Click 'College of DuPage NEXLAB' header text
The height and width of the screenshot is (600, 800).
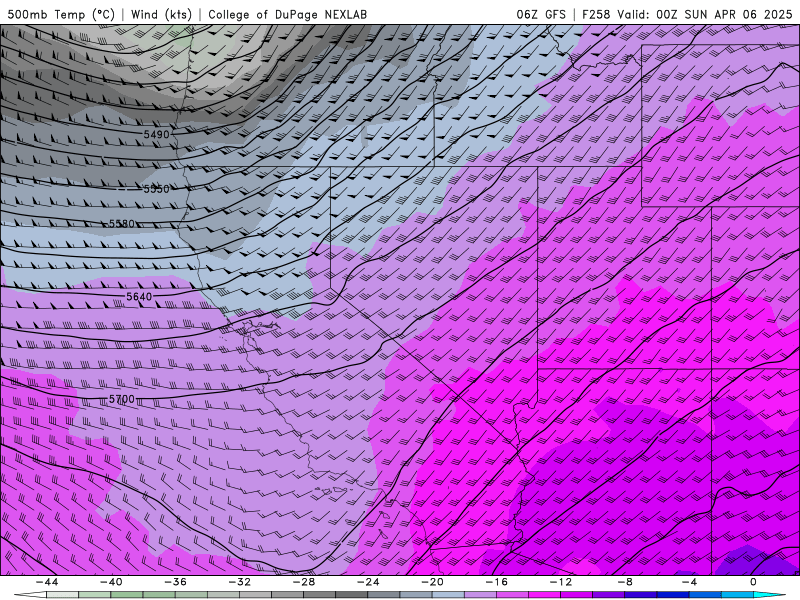click(287, 14)
